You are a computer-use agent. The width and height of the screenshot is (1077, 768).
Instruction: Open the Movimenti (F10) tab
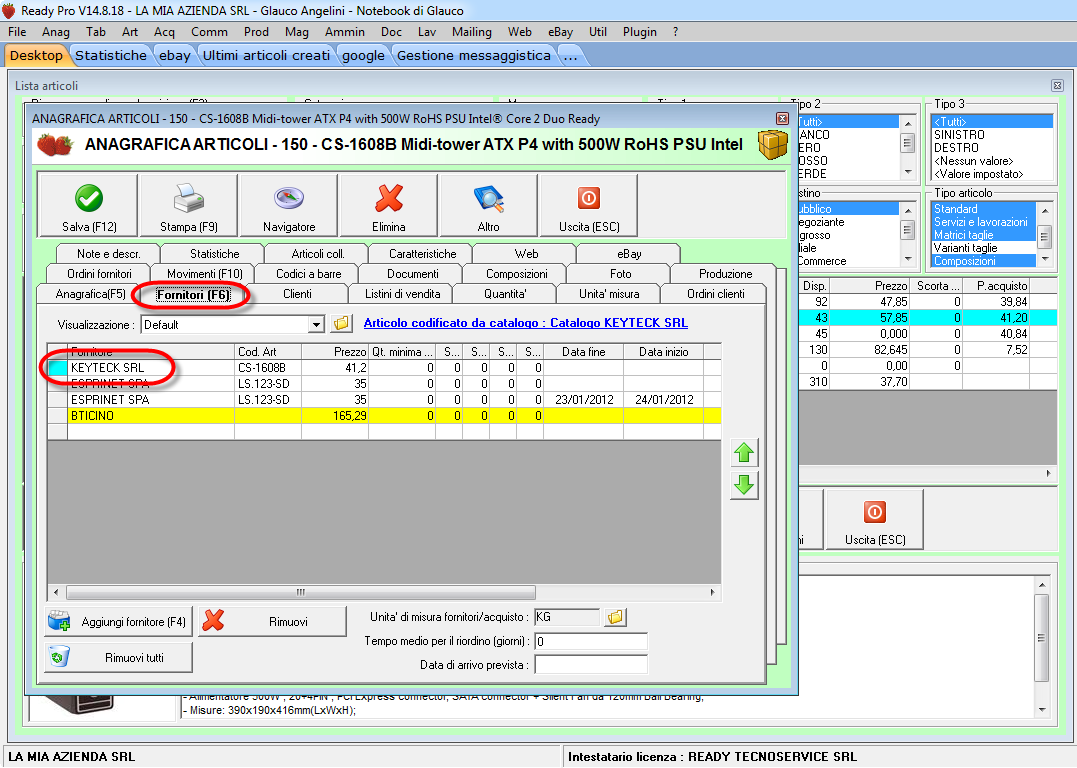tap(205, 273)
